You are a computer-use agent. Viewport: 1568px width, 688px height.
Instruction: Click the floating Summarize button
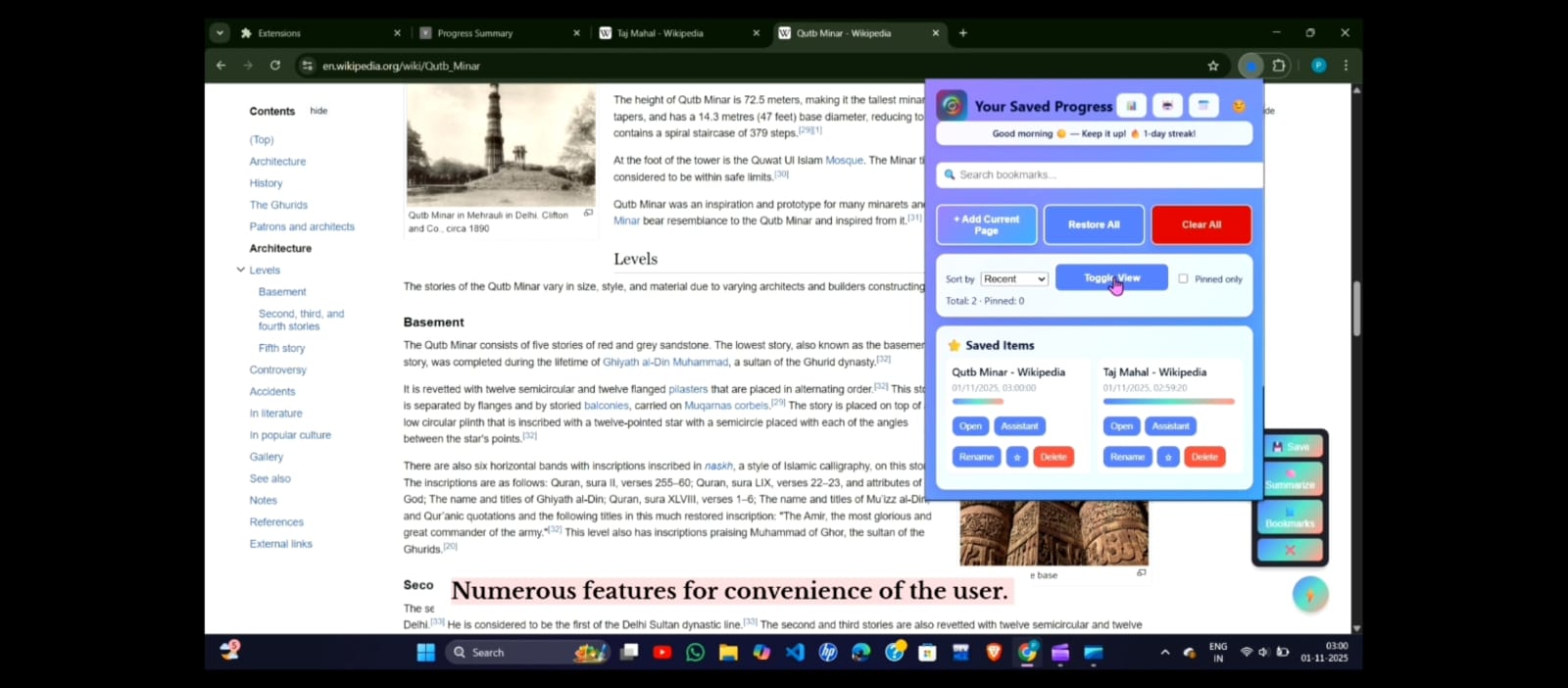1290,479
